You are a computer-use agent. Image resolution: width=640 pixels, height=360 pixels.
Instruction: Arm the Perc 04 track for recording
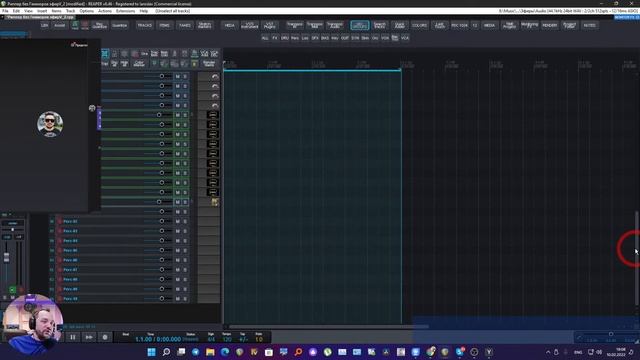click(x=60, y=241)
